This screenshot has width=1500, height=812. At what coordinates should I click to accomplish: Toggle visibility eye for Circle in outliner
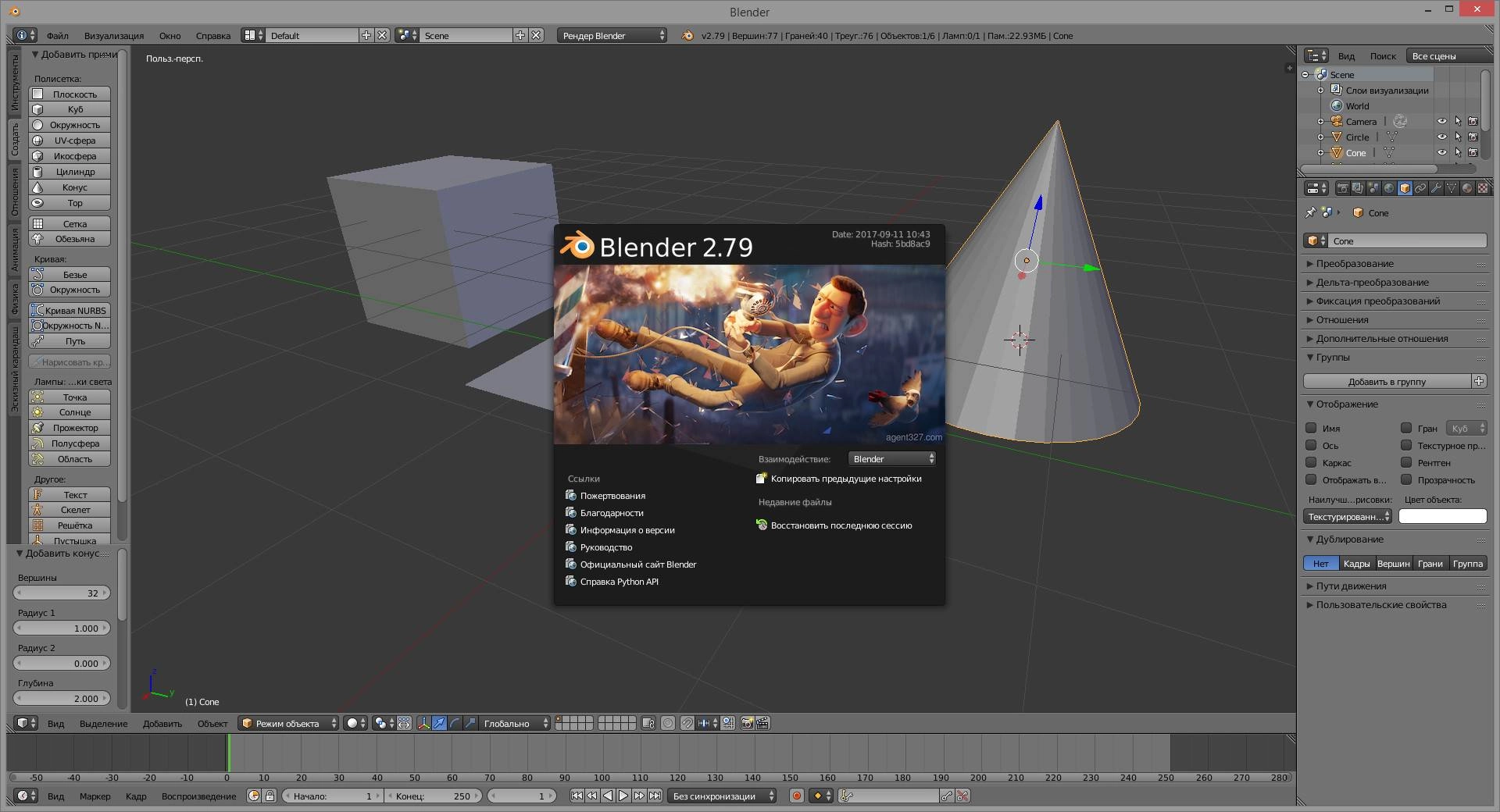tap(1442, 137)
